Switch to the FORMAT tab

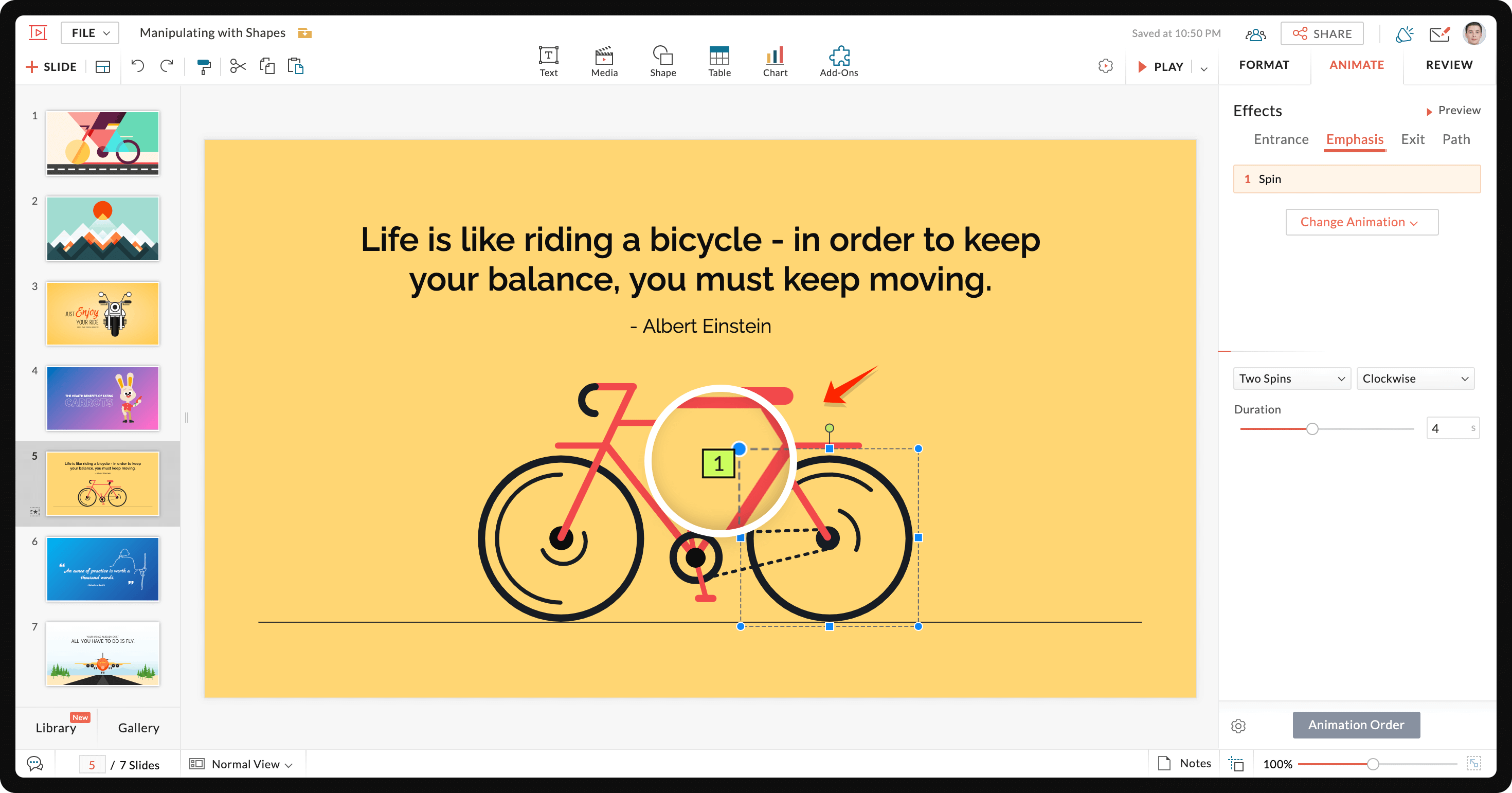pos(1264,65)
